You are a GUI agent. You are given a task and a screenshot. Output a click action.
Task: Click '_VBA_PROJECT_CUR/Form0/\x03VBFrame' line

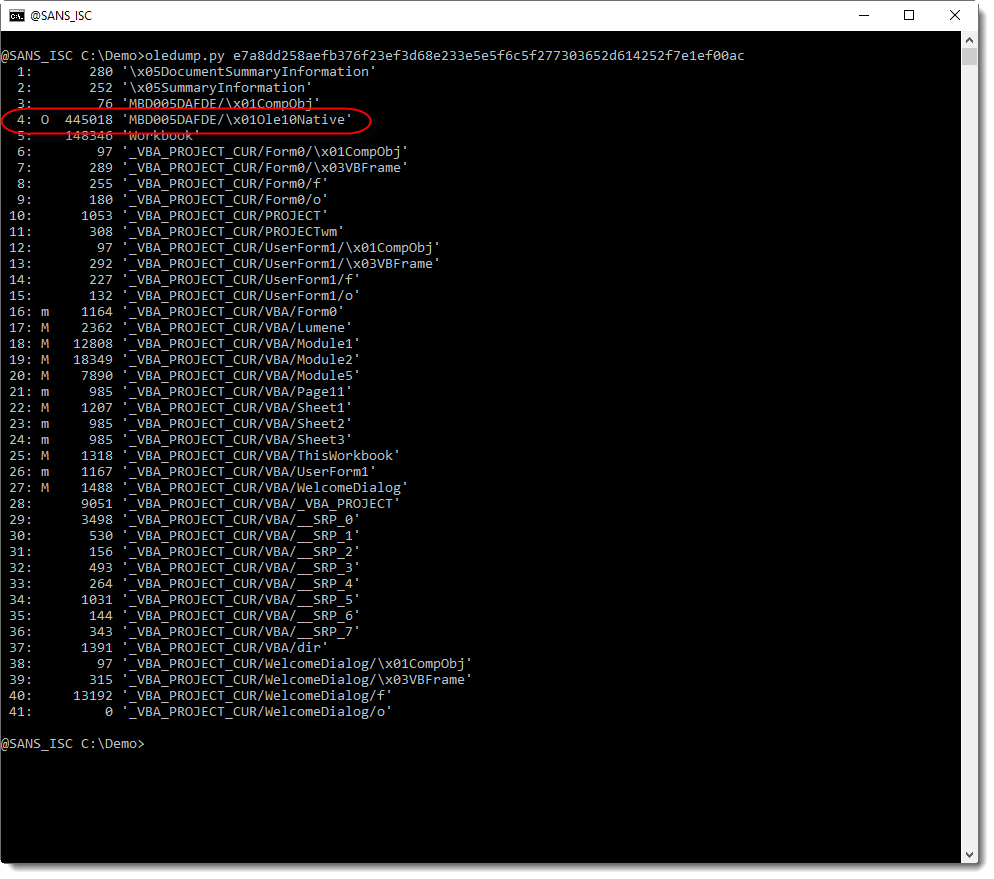[209, 168]
